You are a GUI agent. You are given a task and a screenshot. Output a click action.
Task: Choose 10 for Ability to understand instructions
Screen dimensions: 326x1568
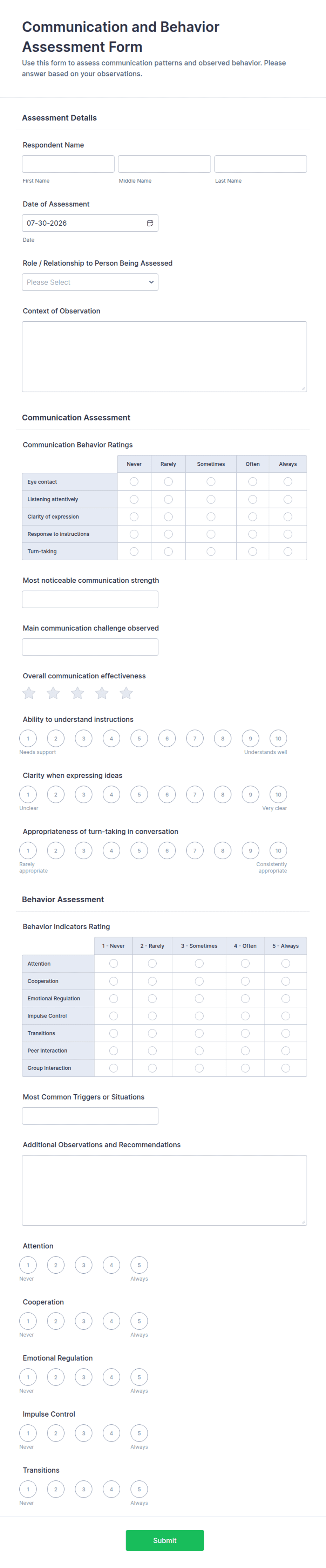(278, 738)
